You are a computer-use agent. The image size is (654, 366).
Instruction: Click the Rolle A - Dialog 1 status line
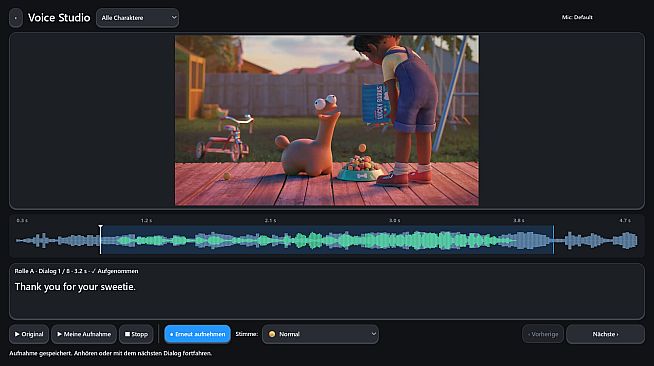click(76, 271)
